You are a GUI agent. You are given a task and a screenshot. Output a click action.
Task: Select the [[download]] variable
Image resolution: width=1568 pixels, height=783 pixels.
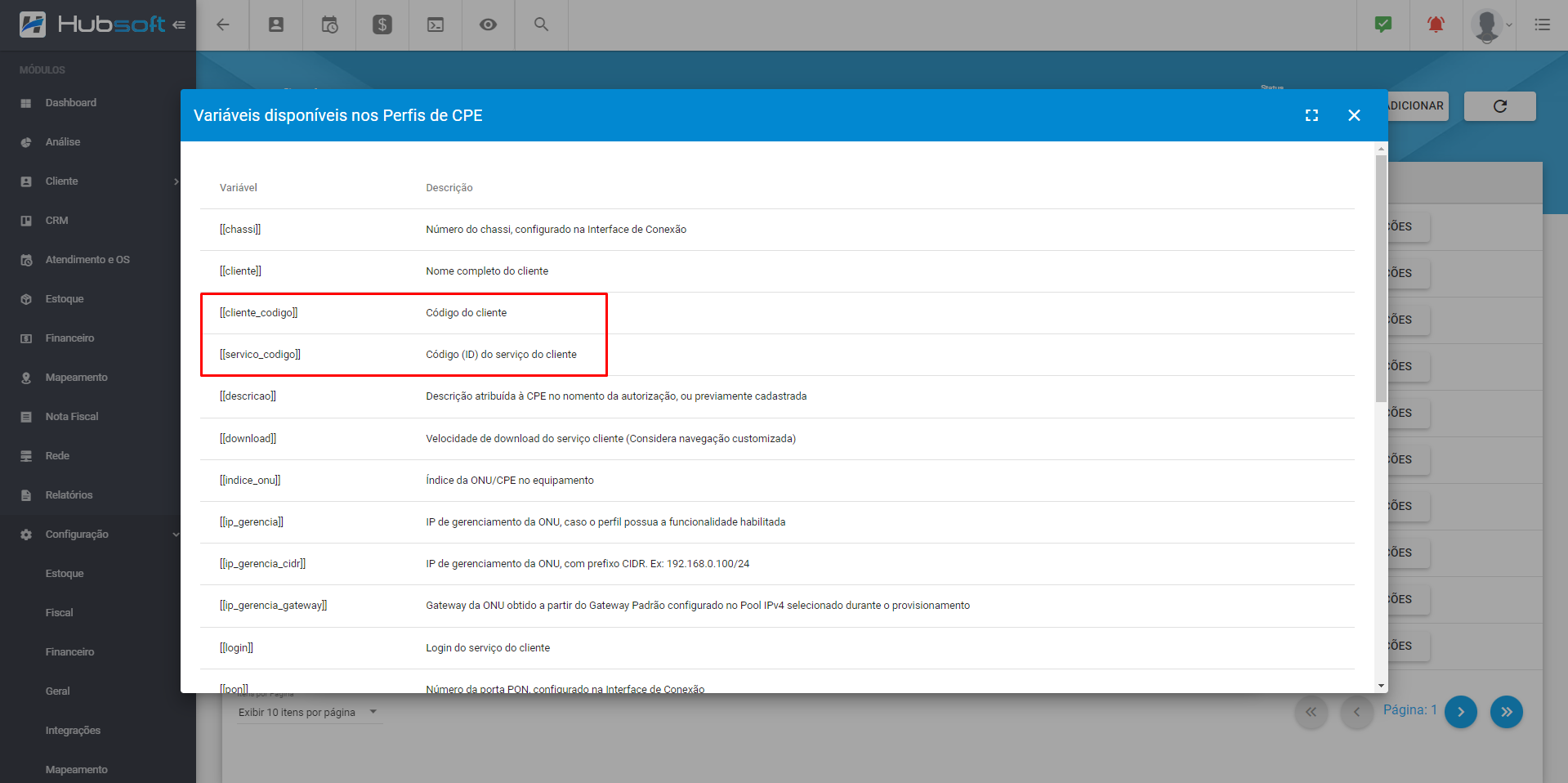pos(248,439)
